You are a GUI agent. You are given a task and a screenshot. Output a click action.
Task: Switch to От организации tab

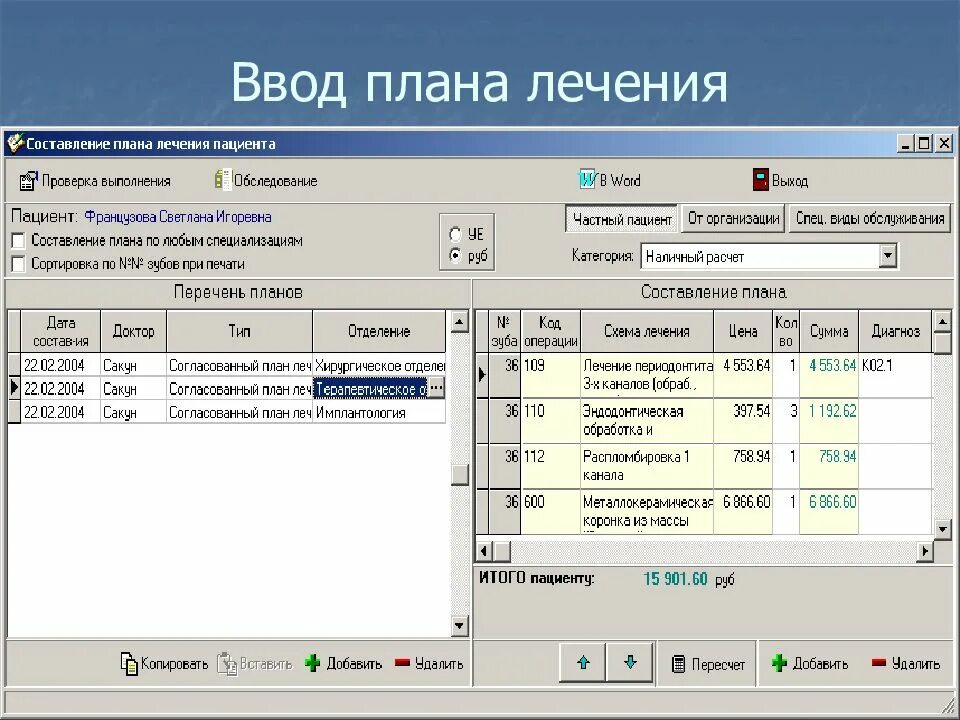tap(733, 219)
